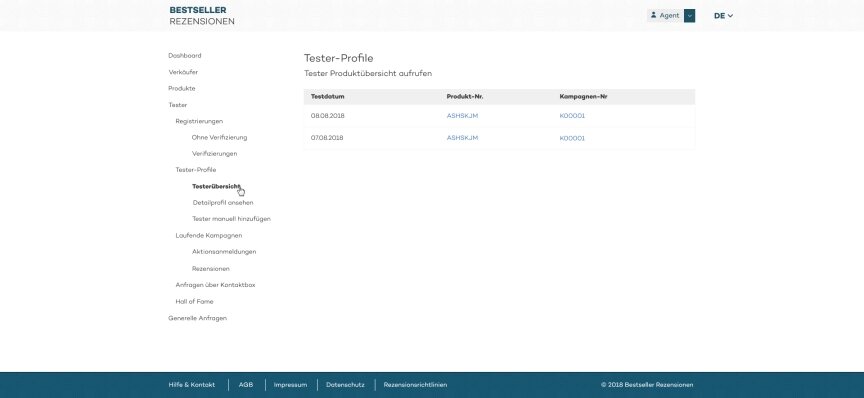Click Tester Produktübersicht aufrufen subtitle
This screenshot has width=864, height=398.
point(368,73)
